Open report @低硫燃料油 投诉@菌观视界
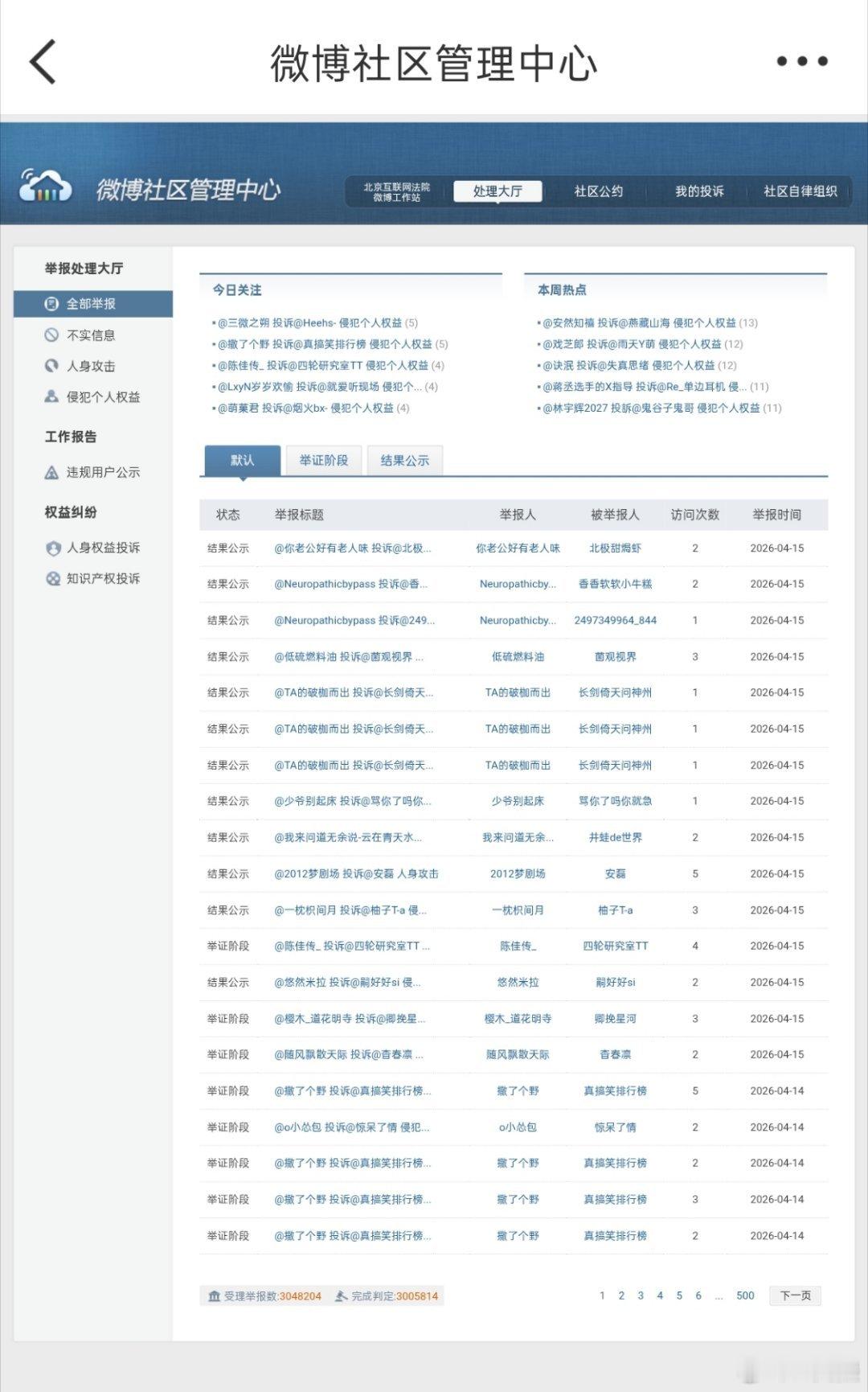 click(348, 657)
